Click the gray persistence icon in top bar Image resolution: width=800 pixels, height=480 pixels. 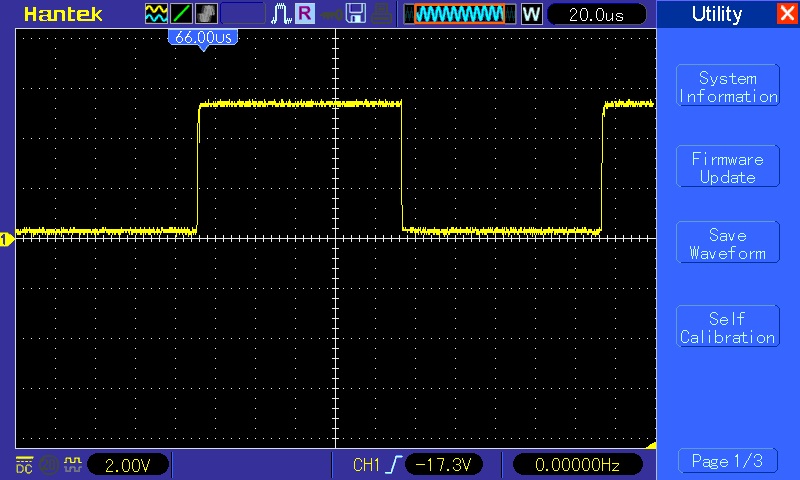point(206,14)
